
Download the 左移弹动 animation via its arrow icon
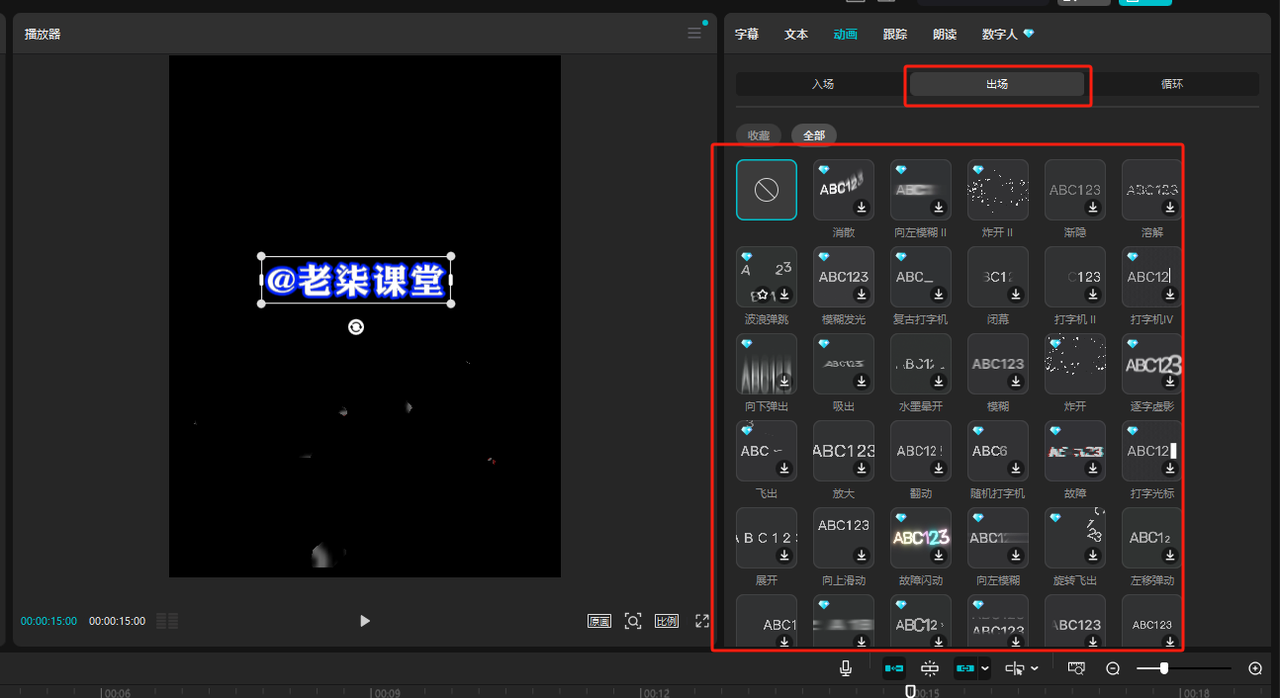pyautogui.click(x=1170, y=556)
